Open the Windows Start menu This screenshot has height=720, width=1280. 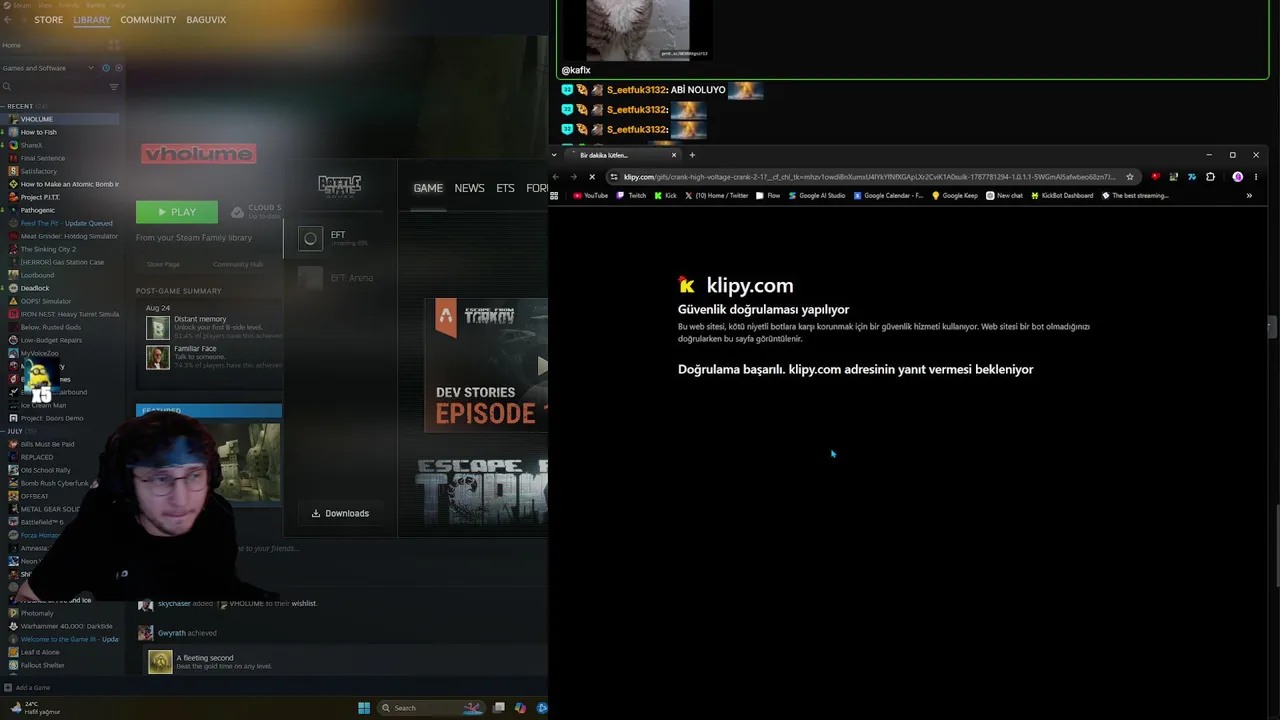(x=364, y=708)
